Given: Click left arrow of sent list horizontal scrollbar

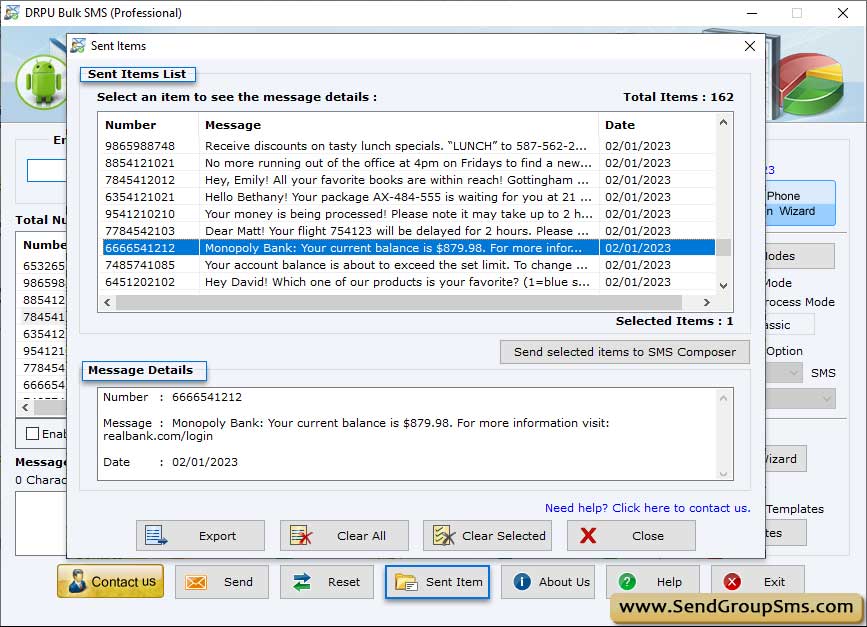Looking at the screenshot, I should [107, 302].
